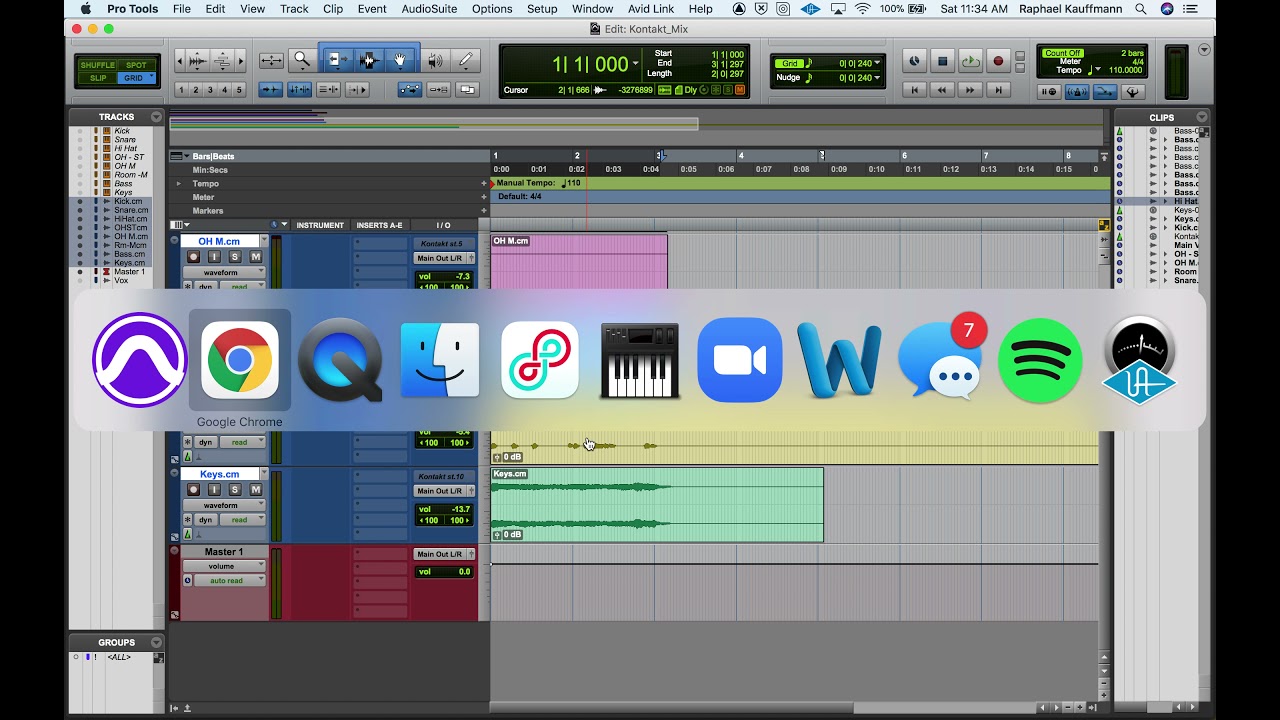The height and width of the screenshot is (720, 1280).
Task: Select the Trim tool
Action: [x=338, y=61]
